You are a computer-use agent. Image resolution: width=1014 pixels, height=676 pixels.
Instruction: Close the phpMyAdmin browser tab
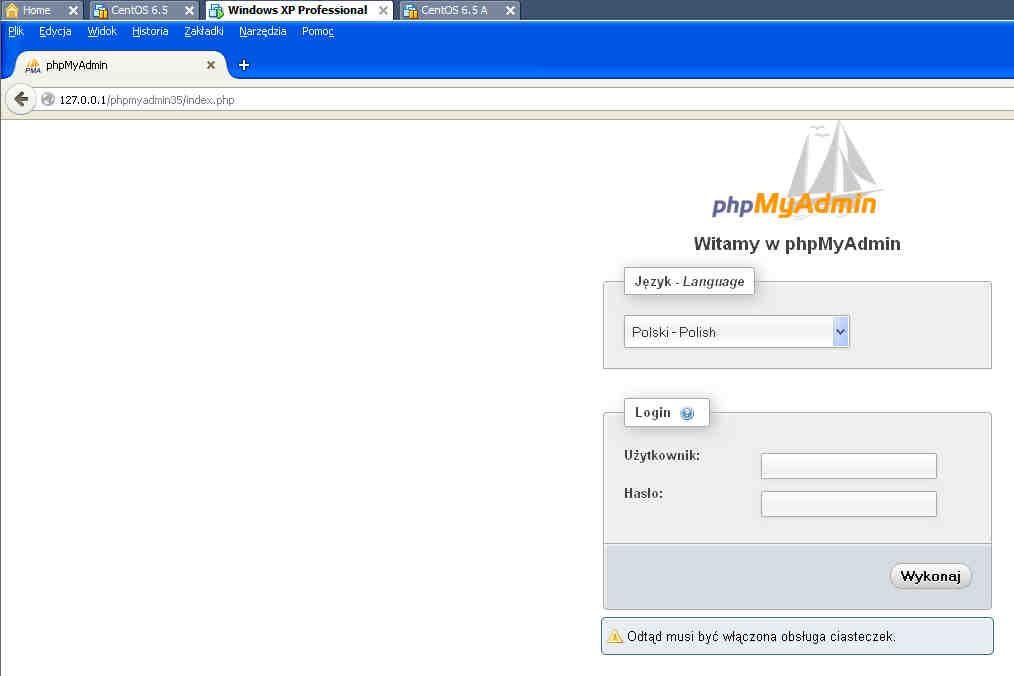210,65
